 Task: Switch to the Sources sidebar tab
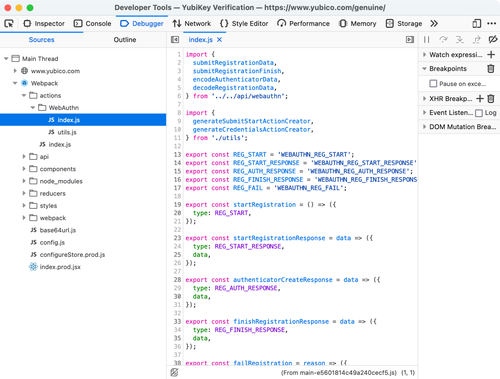coord(41,40)
